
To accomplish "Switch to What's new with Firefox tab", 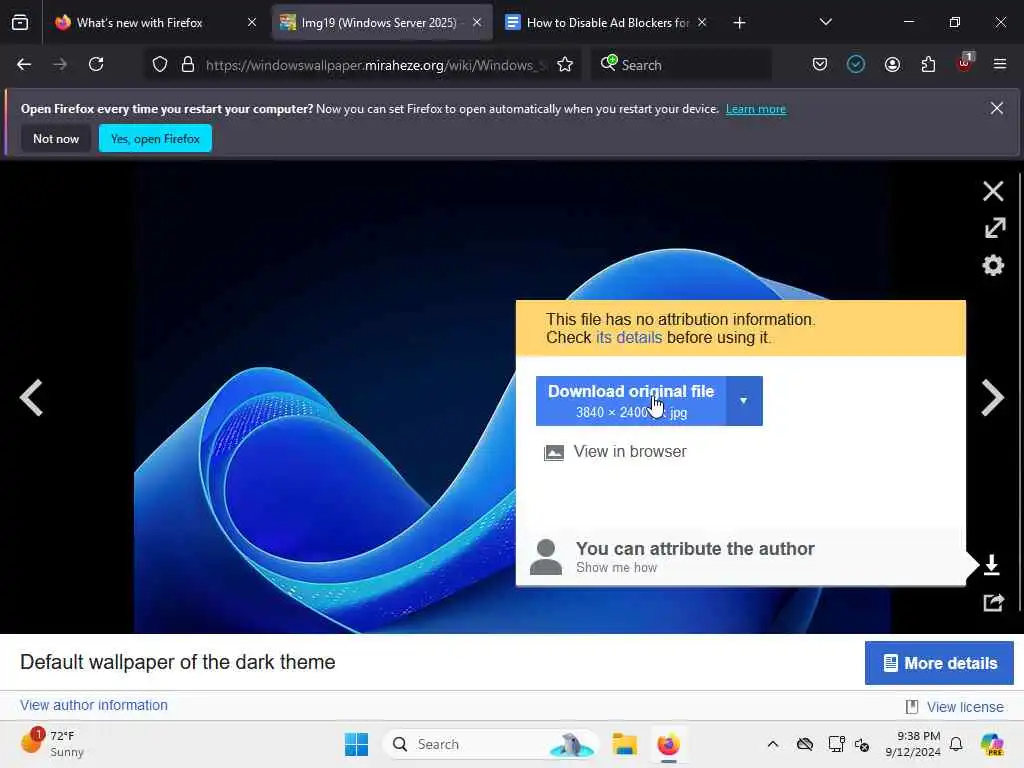I will click(x=139, y=23).
